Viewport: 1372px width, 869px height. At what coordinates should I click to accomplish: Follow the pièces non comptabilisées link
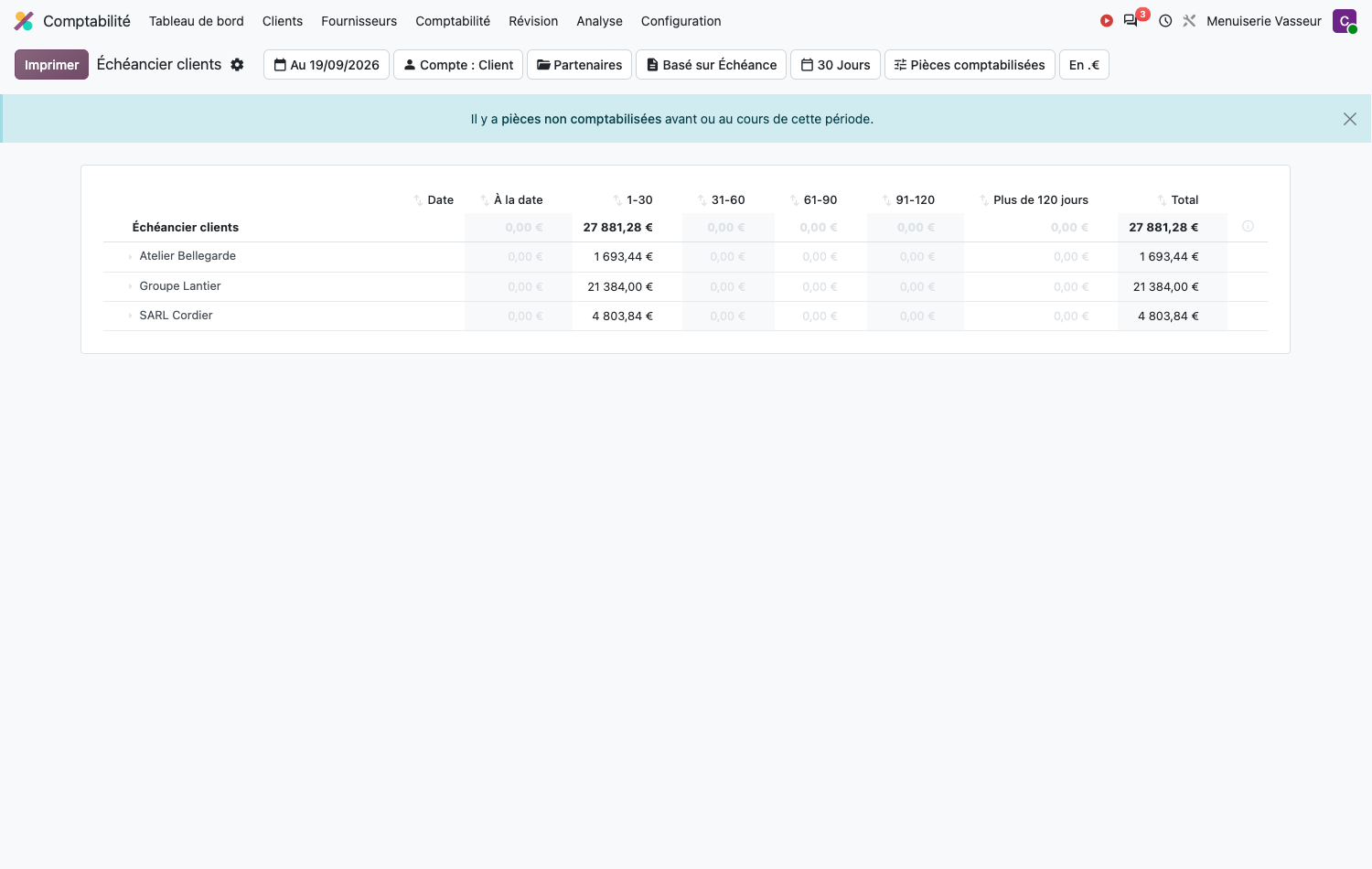pos(581,119)
